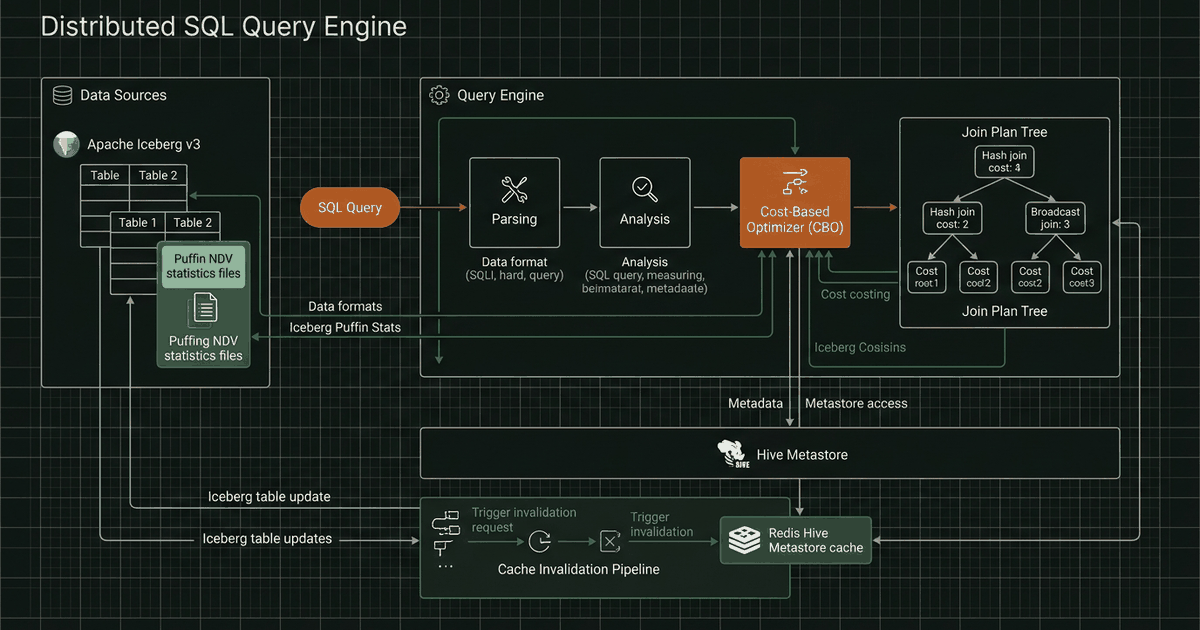Click the document file icon in Puffin stats
Image resolution: width=1200 pixels, height=630 pixels.
[x=203, y=308]
